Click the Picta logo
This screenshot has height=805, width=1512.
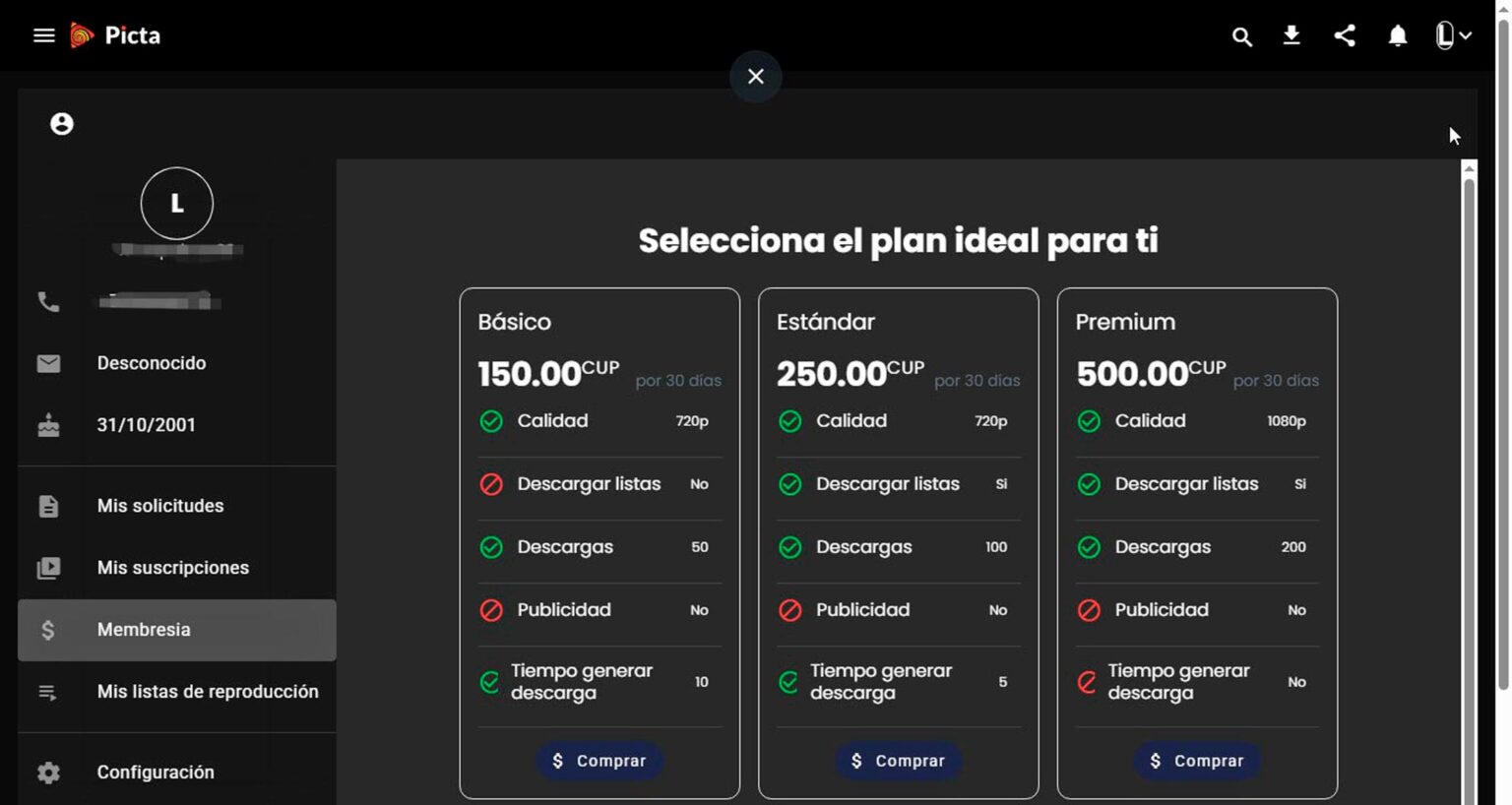click(116, 35)
